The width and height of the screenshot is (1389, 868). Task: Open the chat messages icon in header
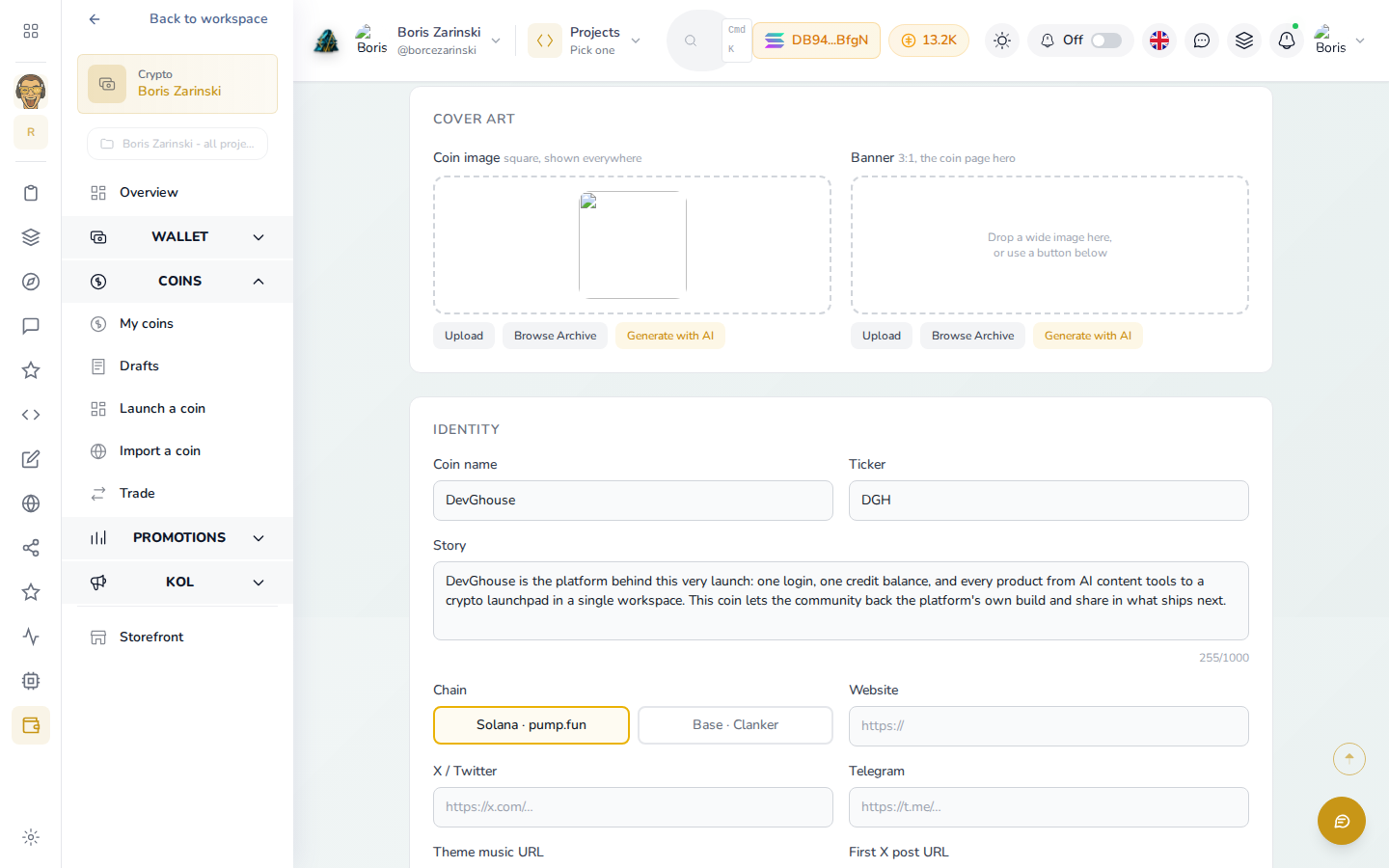1202,41
